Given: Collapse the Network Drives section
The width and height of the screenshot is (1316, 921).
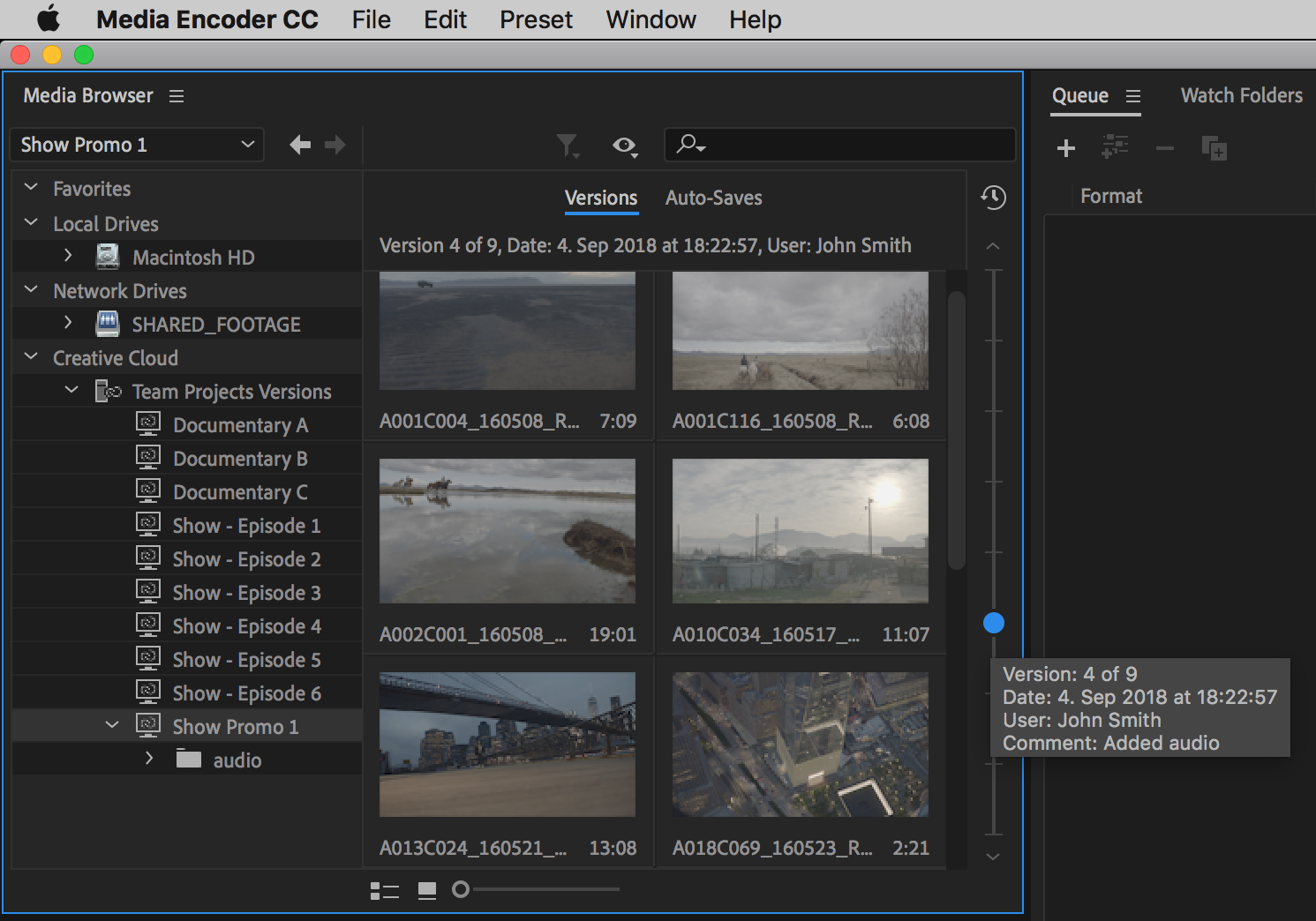Looking at the screenshot, I should (31, 289).
